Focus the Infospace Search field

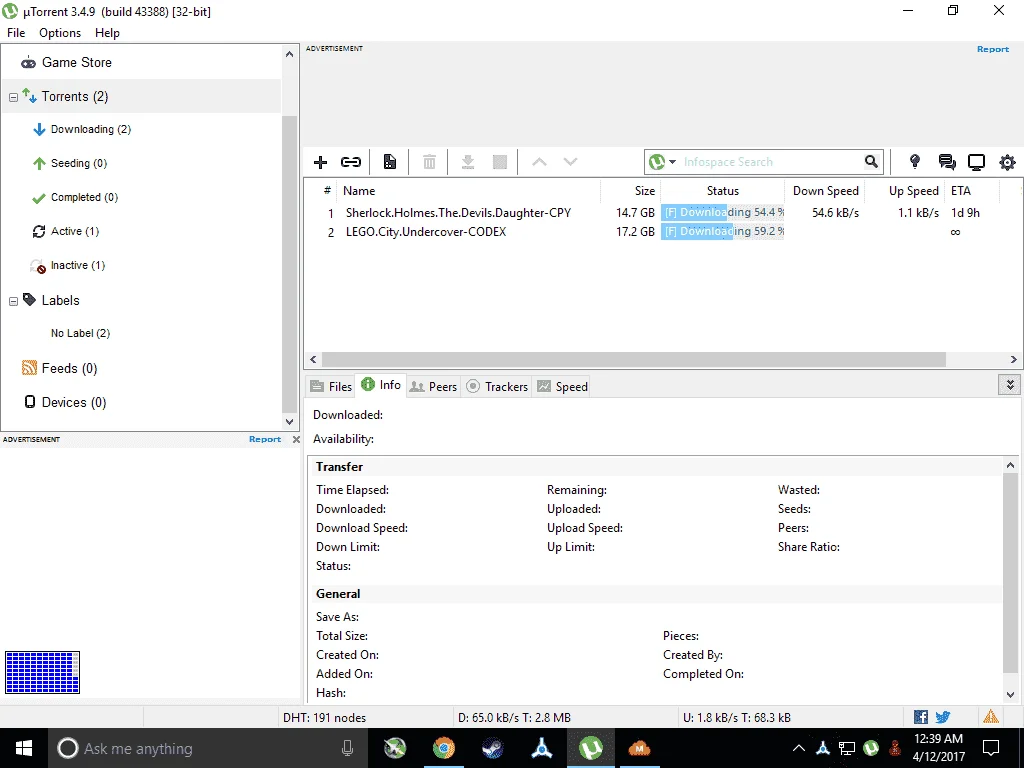[771, 161]
